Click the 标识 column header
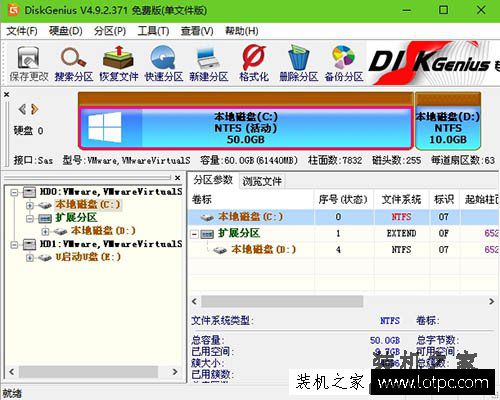 pos(444,200)
